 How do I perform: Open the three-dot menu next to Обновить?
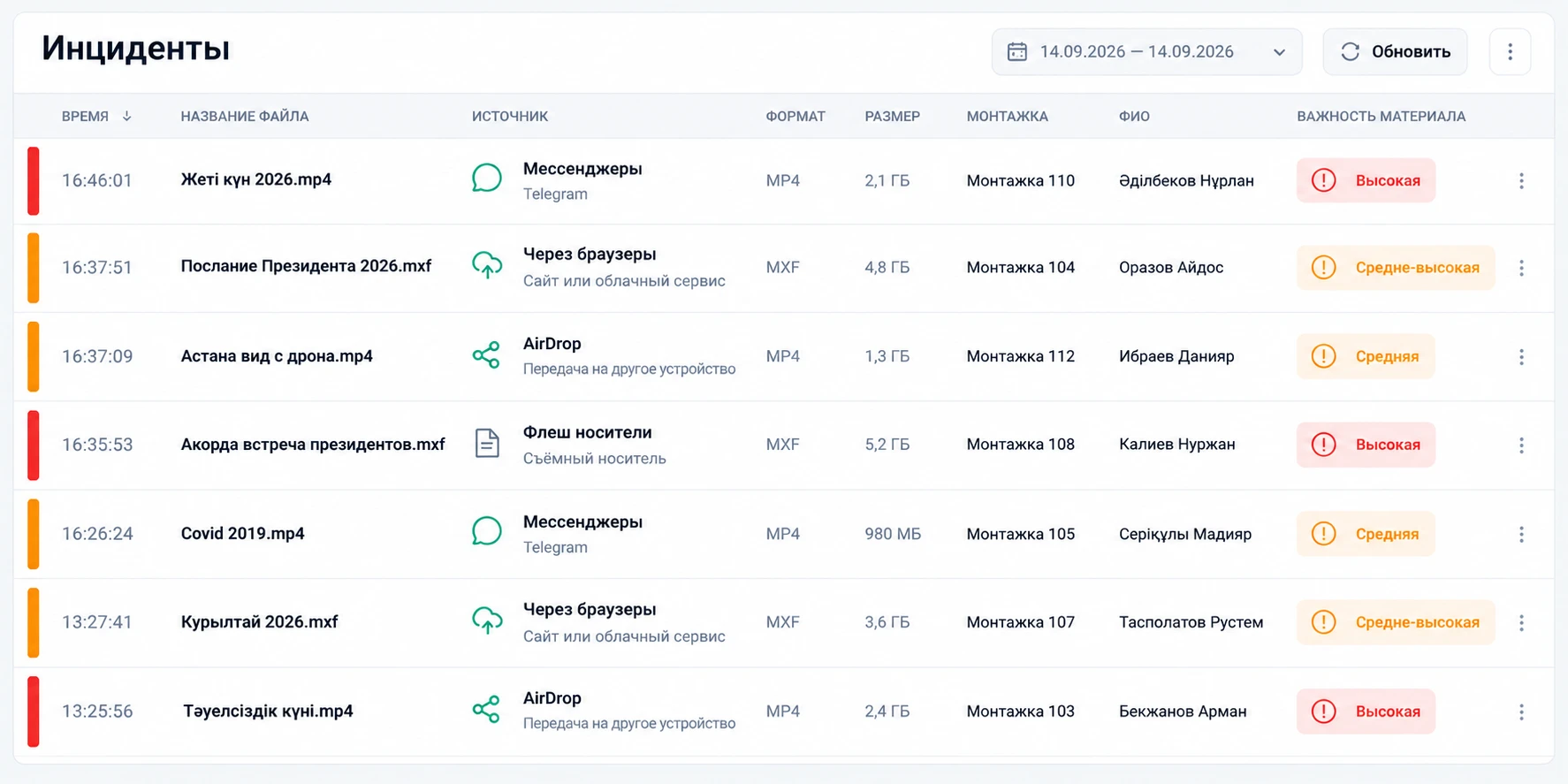[x=1510, y=51]
